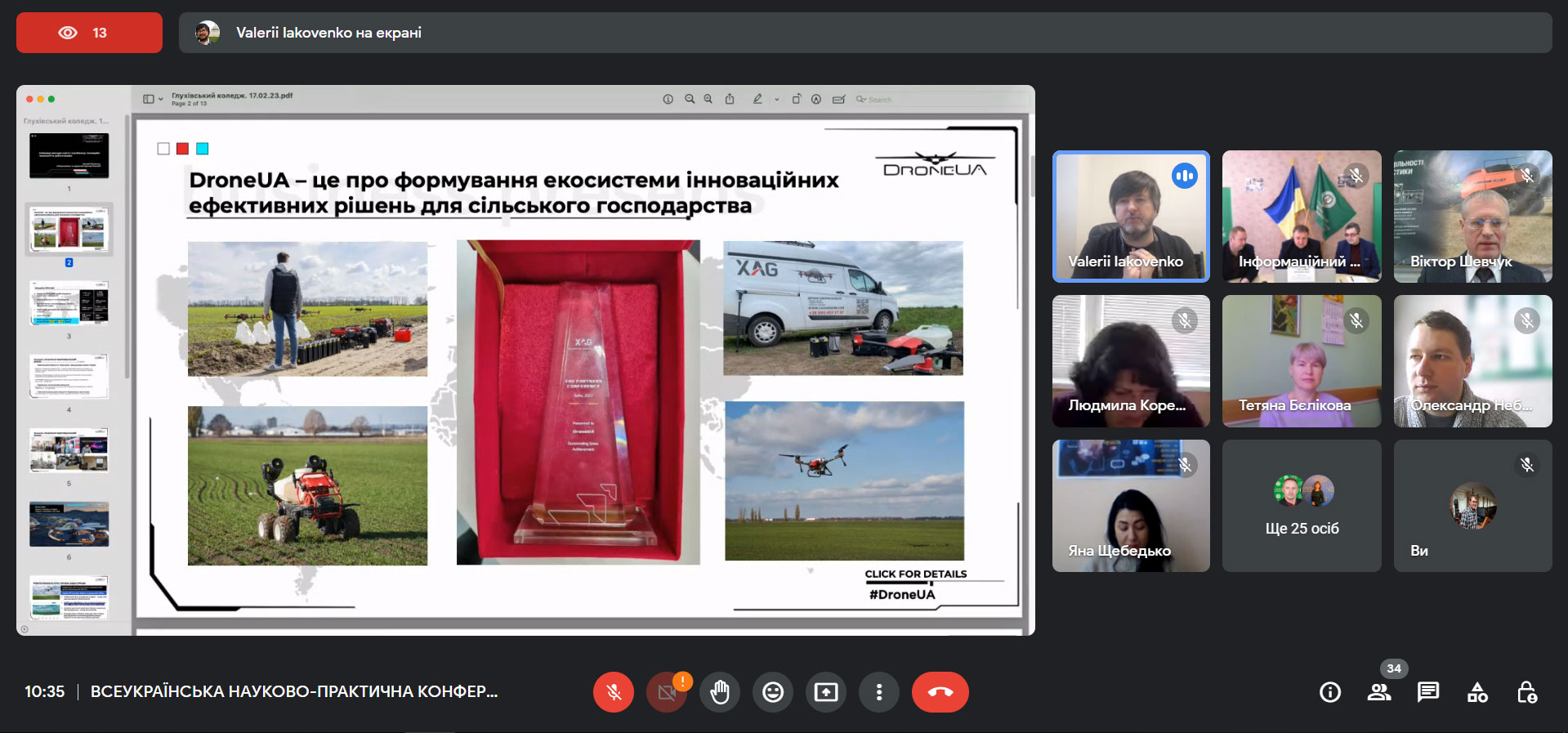Select the page 7 thumbnail in the sidebar
The width and height of the screenshot is (1568, 733).
(69, 597)
